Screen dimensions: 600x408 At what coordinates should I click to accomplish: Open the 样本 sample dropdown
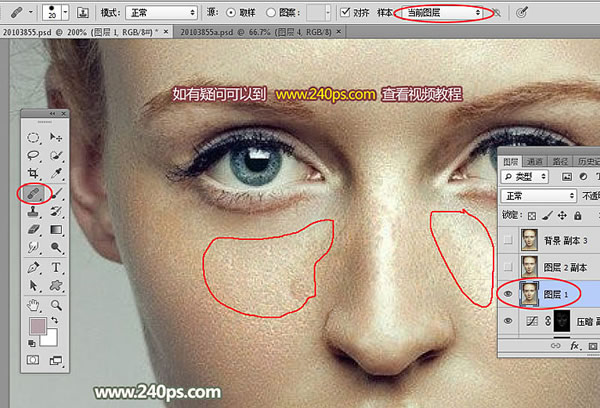tap(442, 13)
